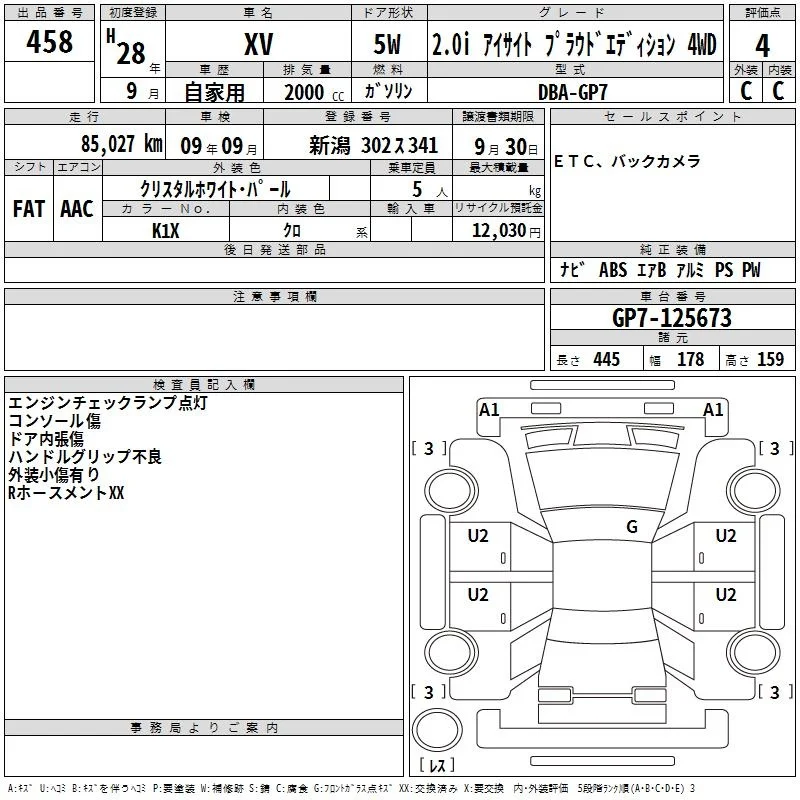Click the usage history 自家用

[214, 92]
